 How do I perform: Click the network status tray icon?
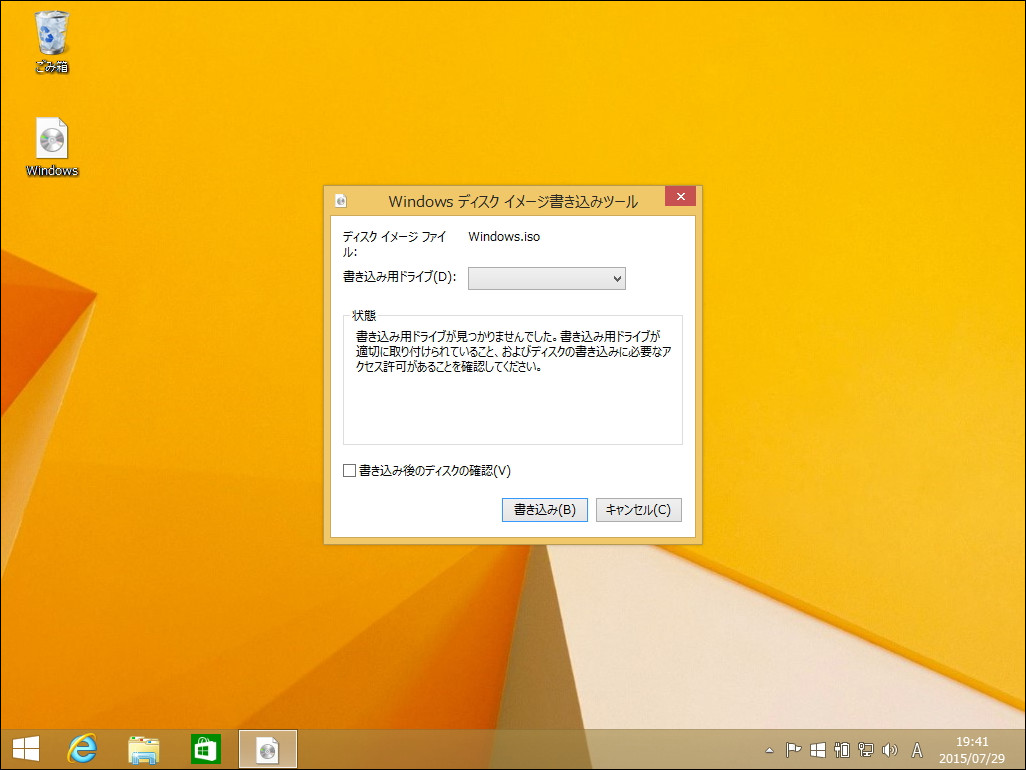click(866, 749)
